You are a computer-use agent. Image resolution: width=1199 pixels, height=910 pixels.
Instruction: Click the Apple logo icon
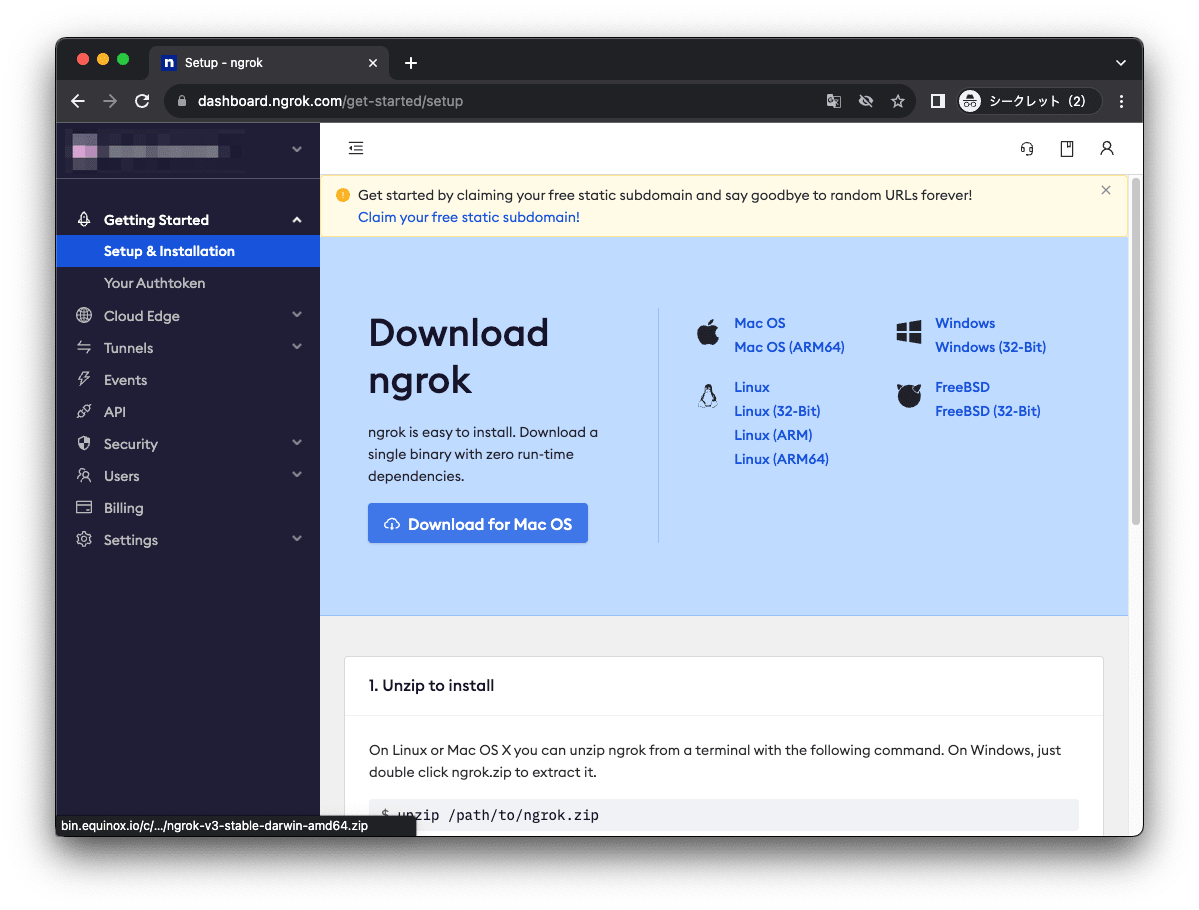[x=708, y=333]
